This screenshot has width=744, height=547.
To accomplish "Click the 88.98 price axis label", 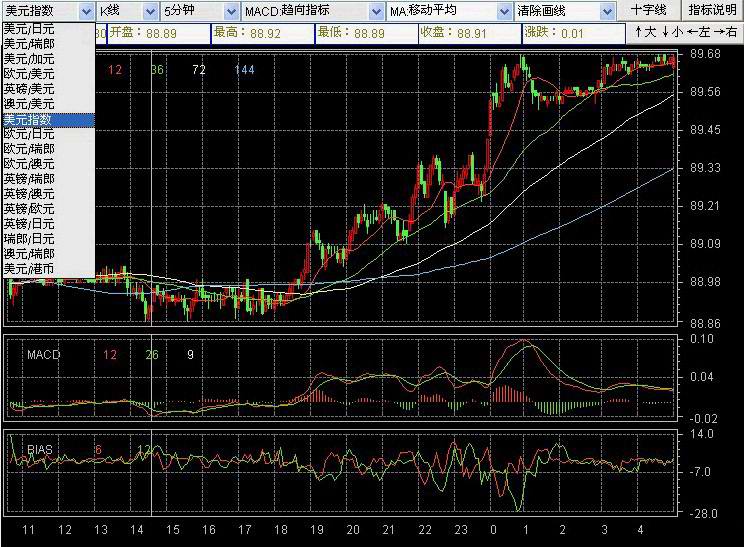I will (x=705, y=282).
